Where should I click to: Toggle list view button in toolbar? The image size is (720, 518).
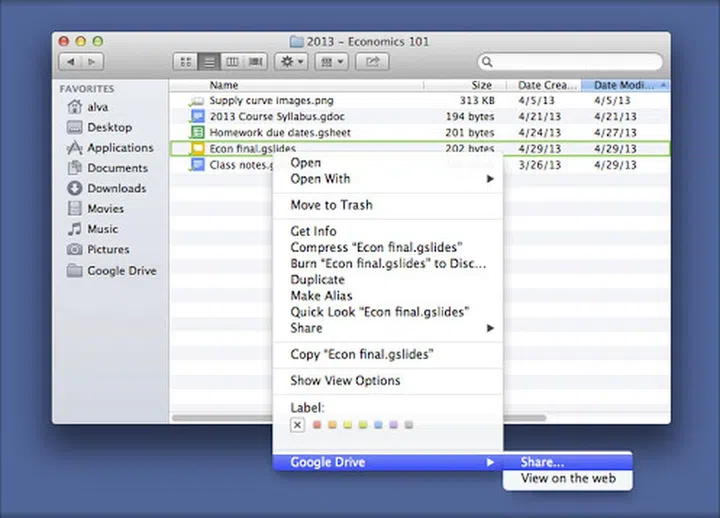208,62
